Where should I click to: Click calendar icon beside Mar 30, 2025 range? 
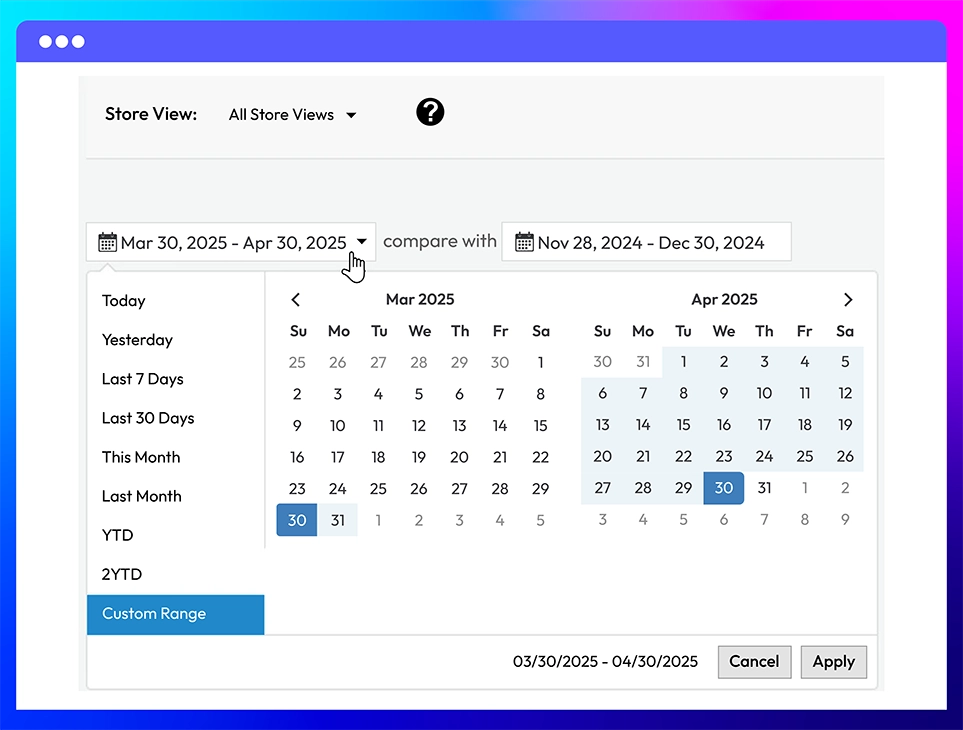107,242
